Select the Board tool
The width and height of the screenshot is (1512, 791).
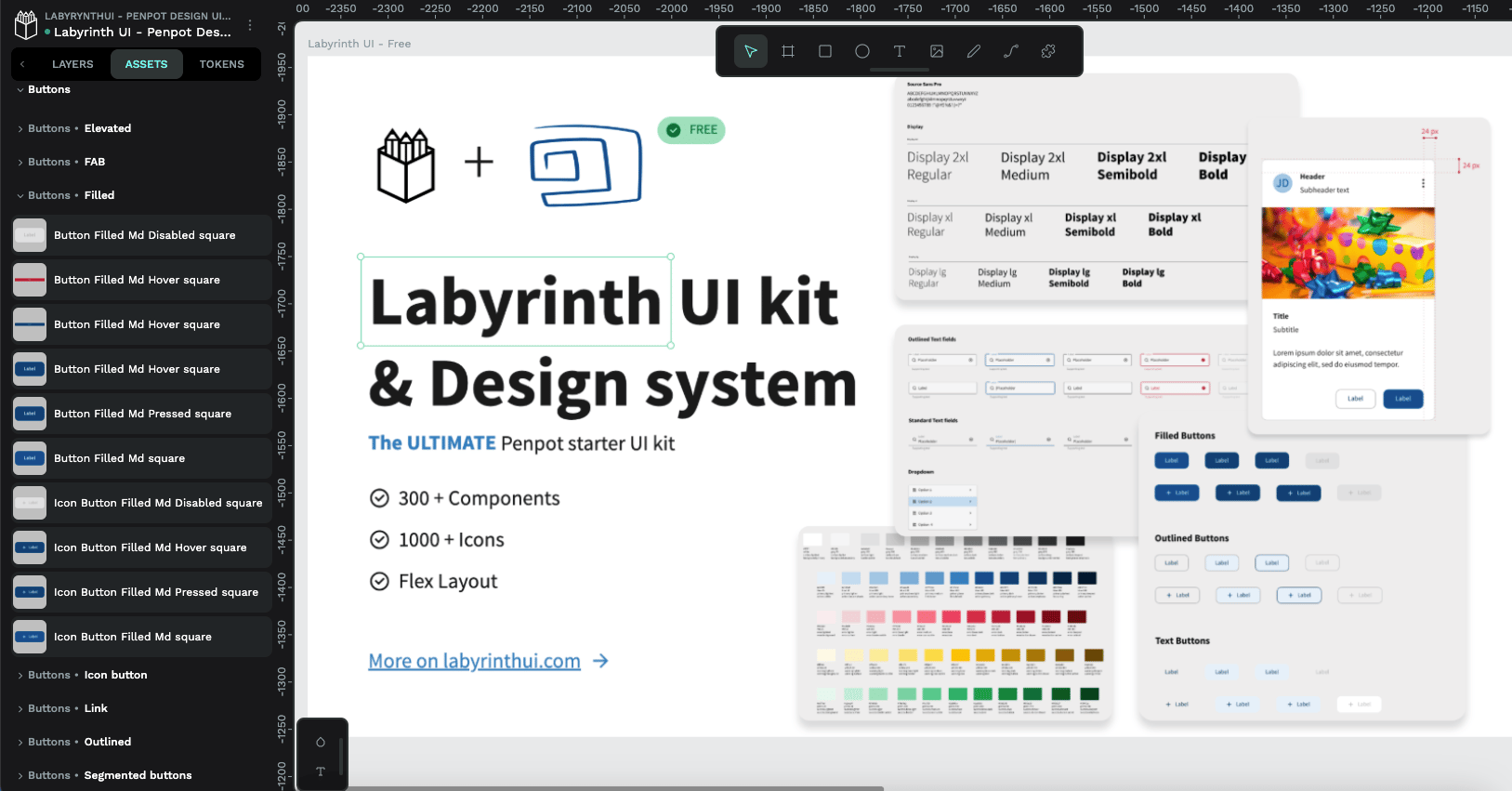[x=788, y=51]
